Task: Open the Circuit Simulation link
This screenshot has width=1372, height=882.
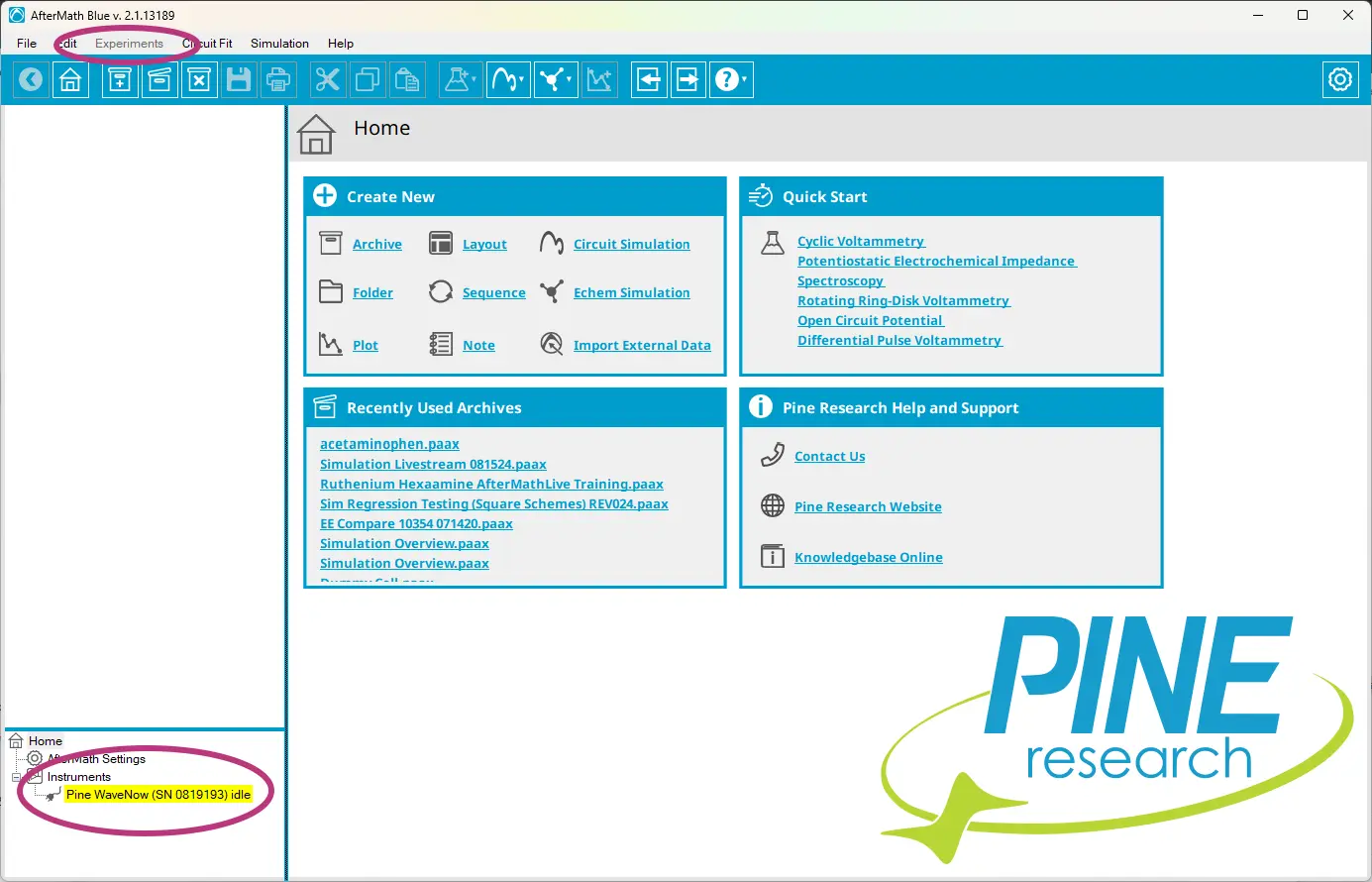Action: pyautogui.click(x=632, y=244)
